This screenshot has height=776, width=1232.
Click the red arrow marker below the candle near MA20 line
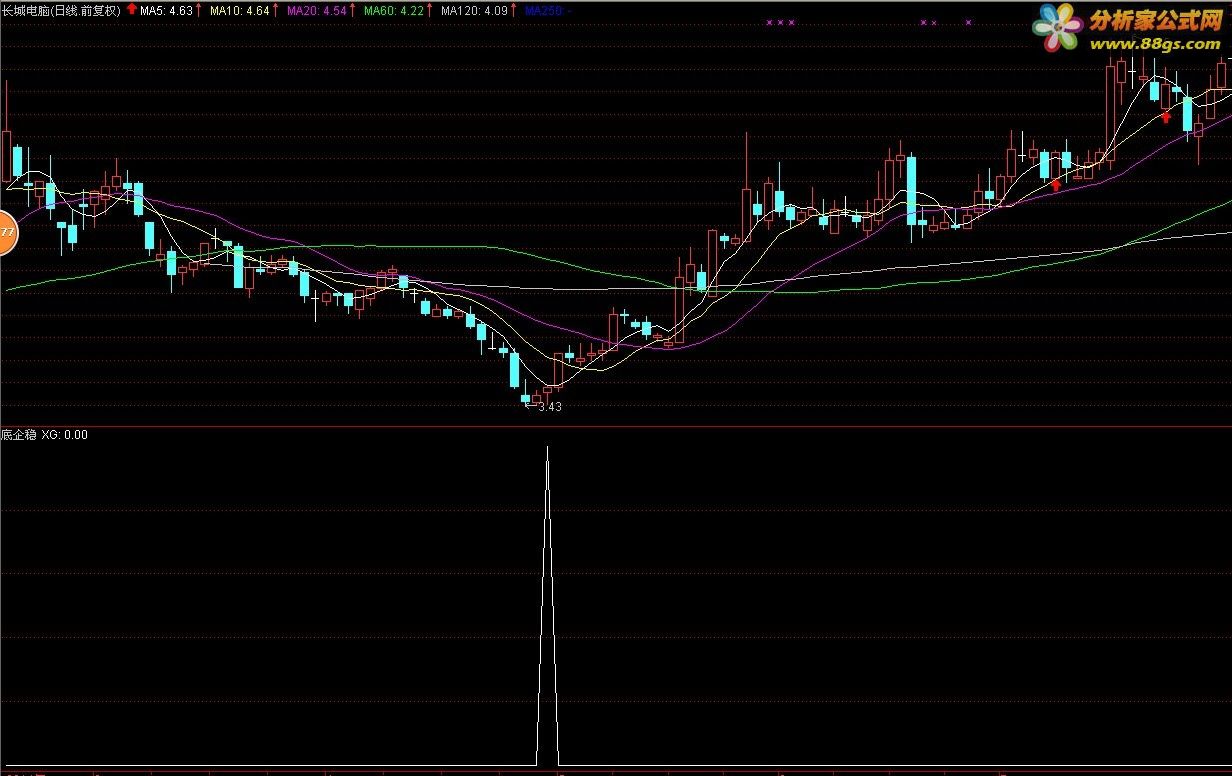tap(1056, 184)
